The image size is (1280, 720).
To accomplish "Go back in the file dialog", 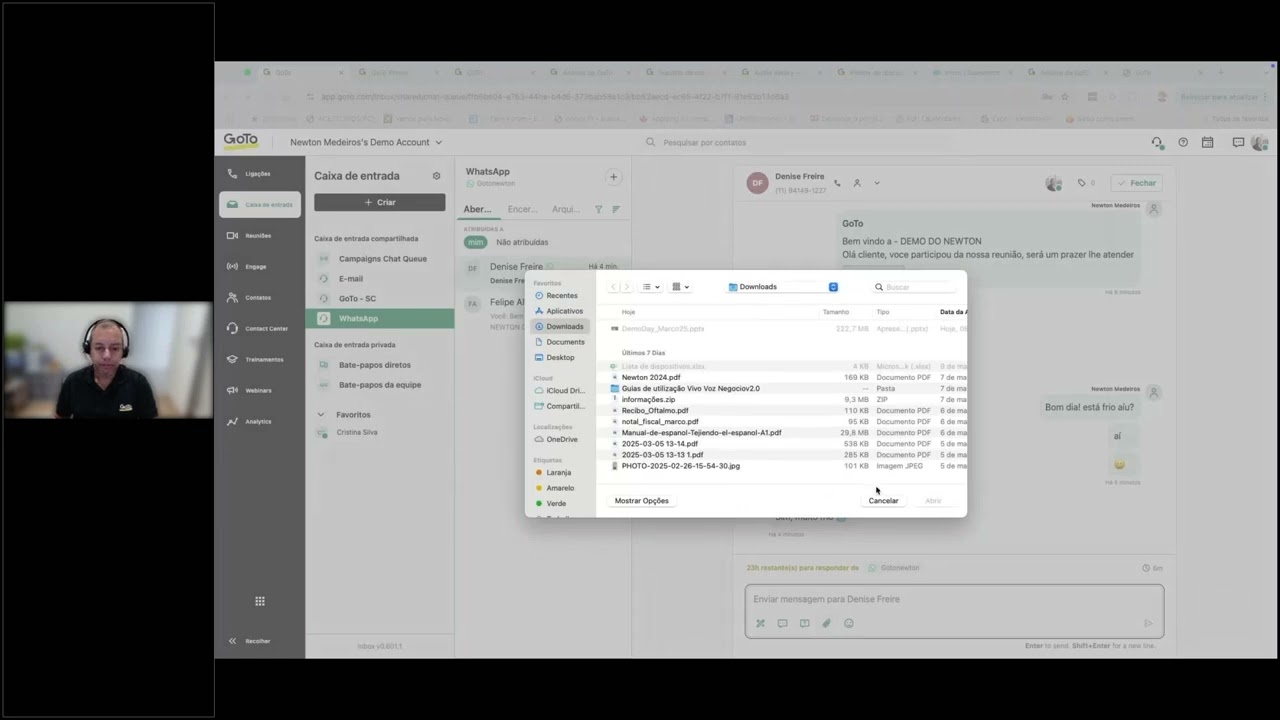I will click(x=614, y=287).
